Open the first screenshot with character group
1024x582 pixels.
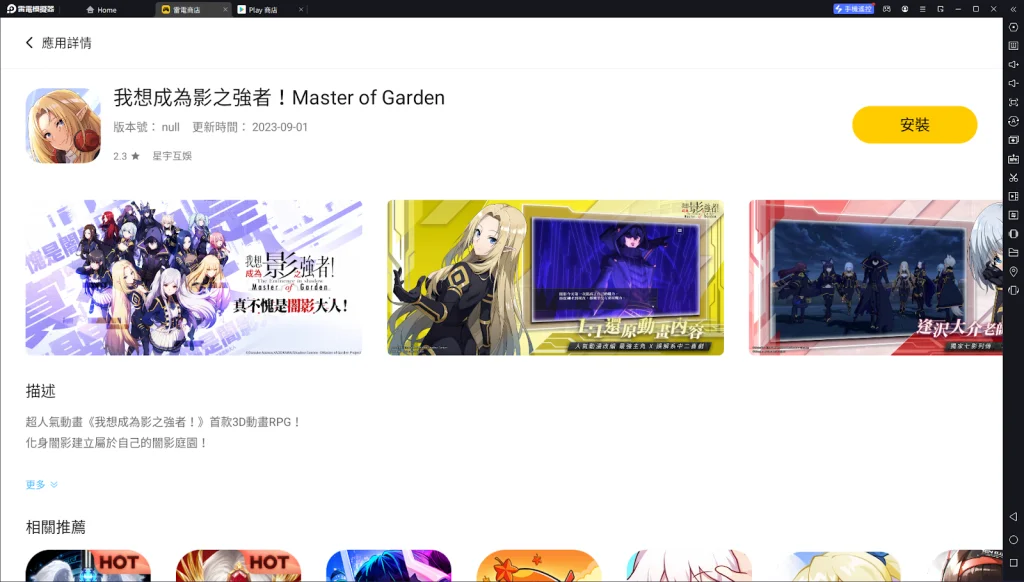(x=194, y=278)
